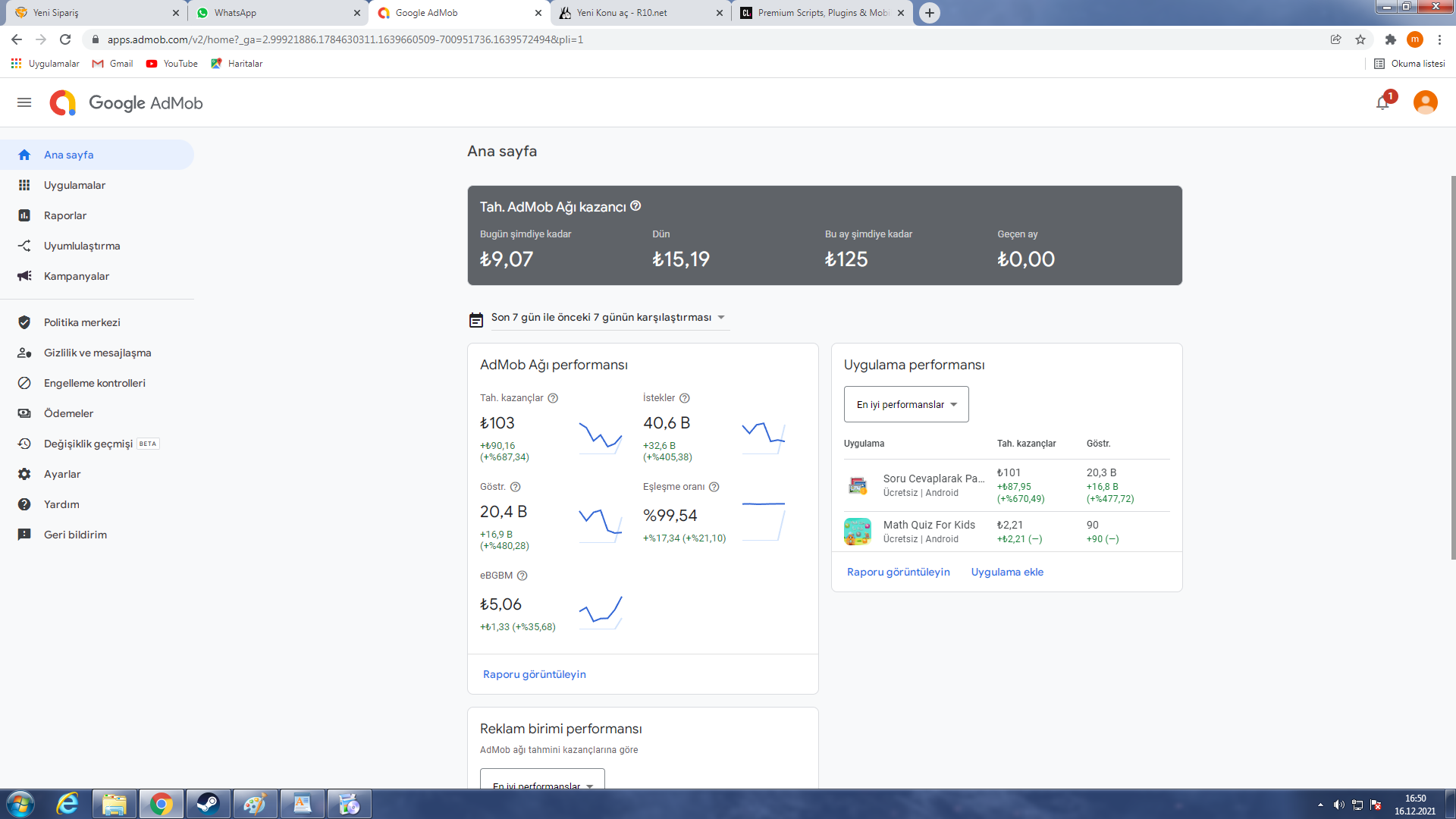Image resolution: width=1456 pixels, height=819 pixels.
Task: Open a new browser tab
Action: pyautogui.click(x=930, y=13)
